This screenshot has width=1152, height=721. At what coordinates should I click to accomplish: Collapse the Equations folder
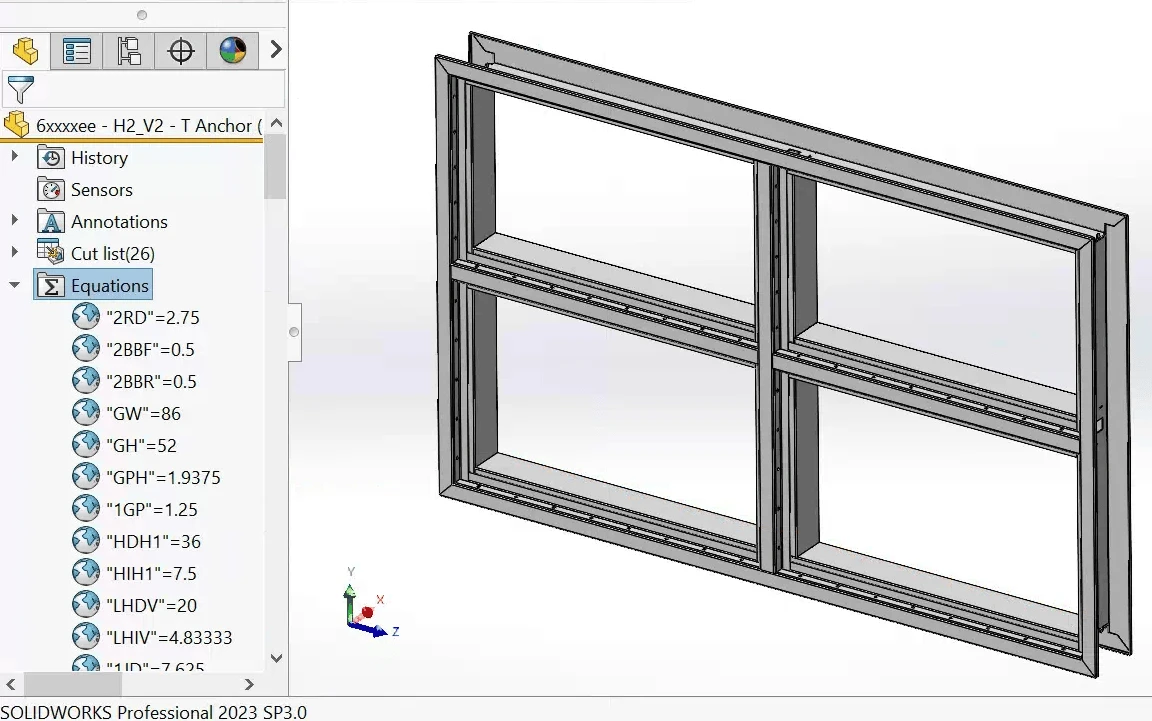tap(14, 285)
